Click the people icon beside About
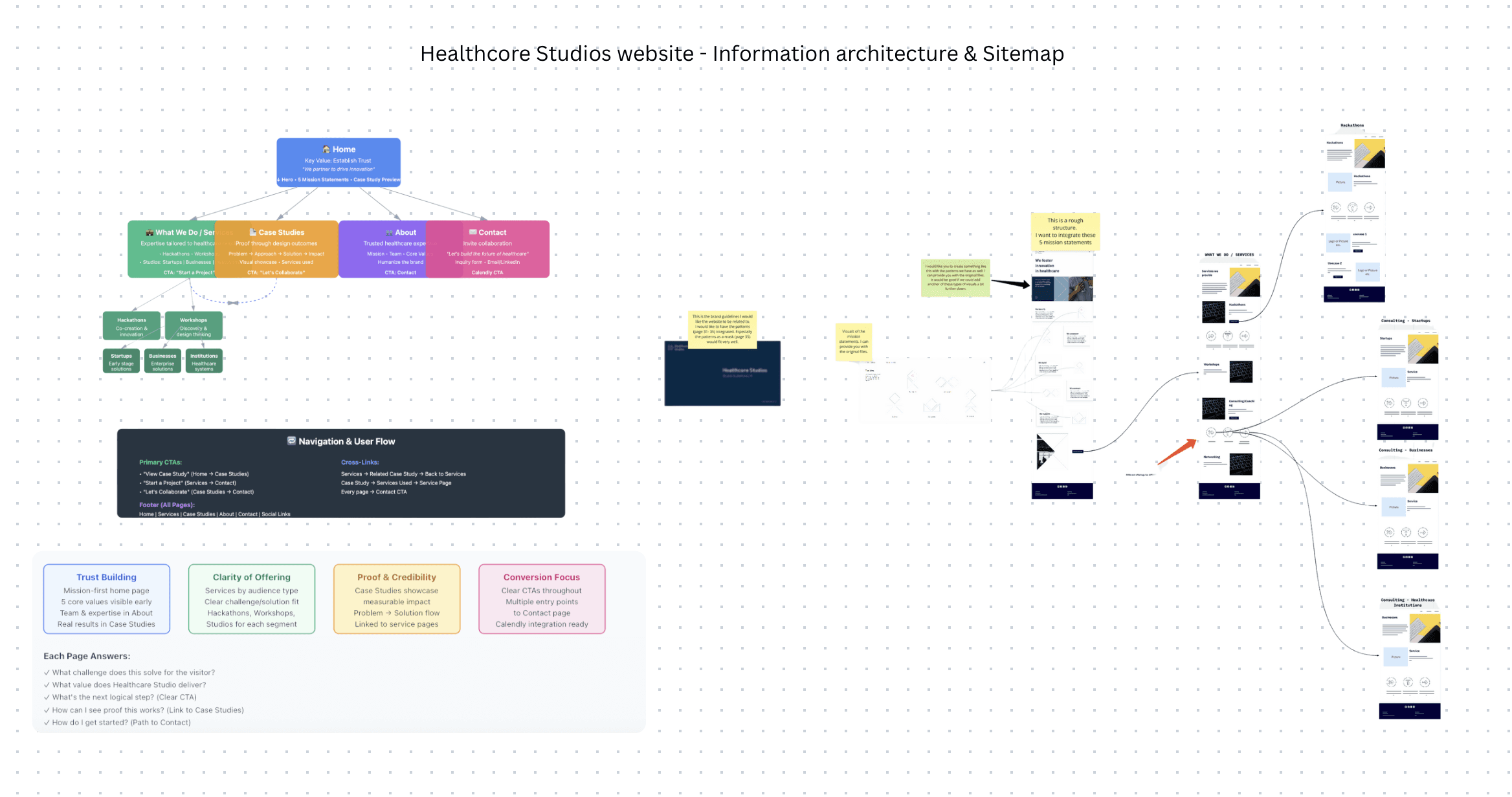 [389, 232]
